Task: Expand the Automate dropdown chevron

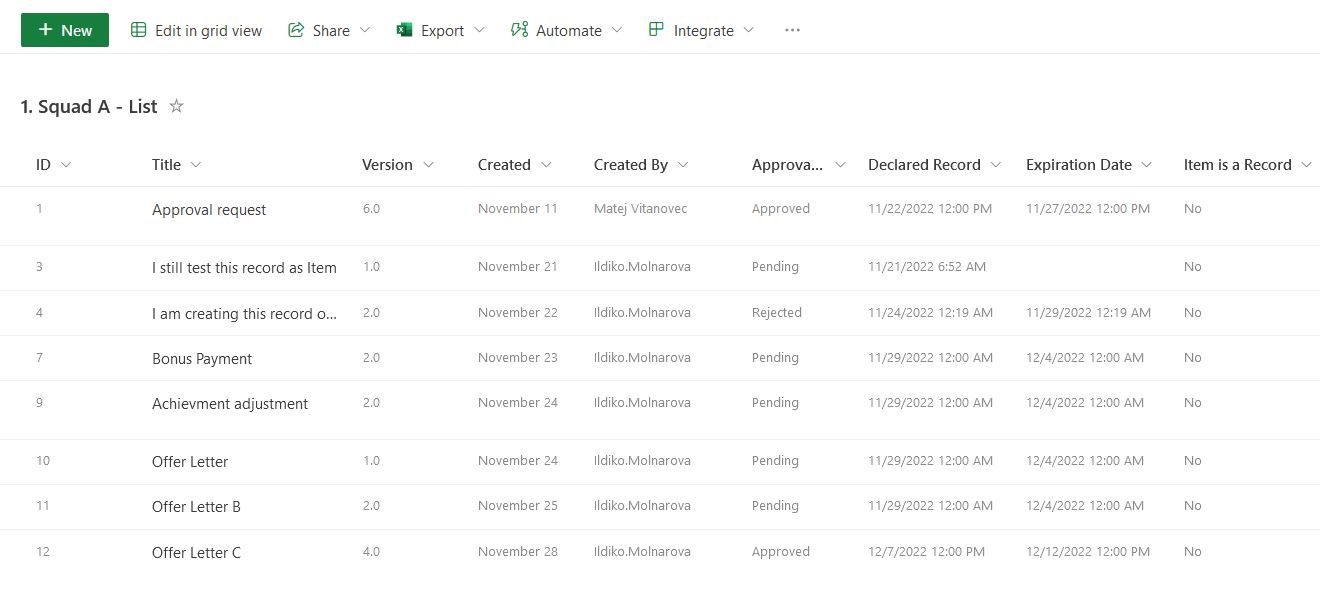Action: tap(617, 30)
